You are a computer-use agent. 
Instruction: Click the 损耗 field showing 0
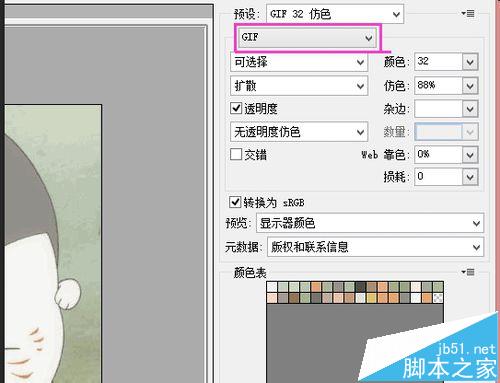coord(438,177)
